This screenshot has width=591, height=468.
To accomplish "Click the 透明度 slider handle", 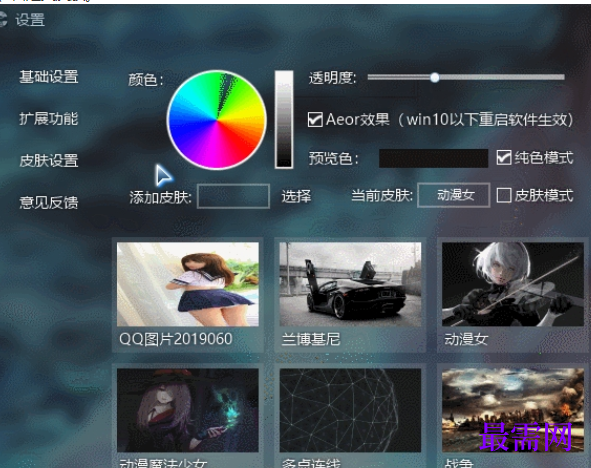I will [x=435, y=78].
